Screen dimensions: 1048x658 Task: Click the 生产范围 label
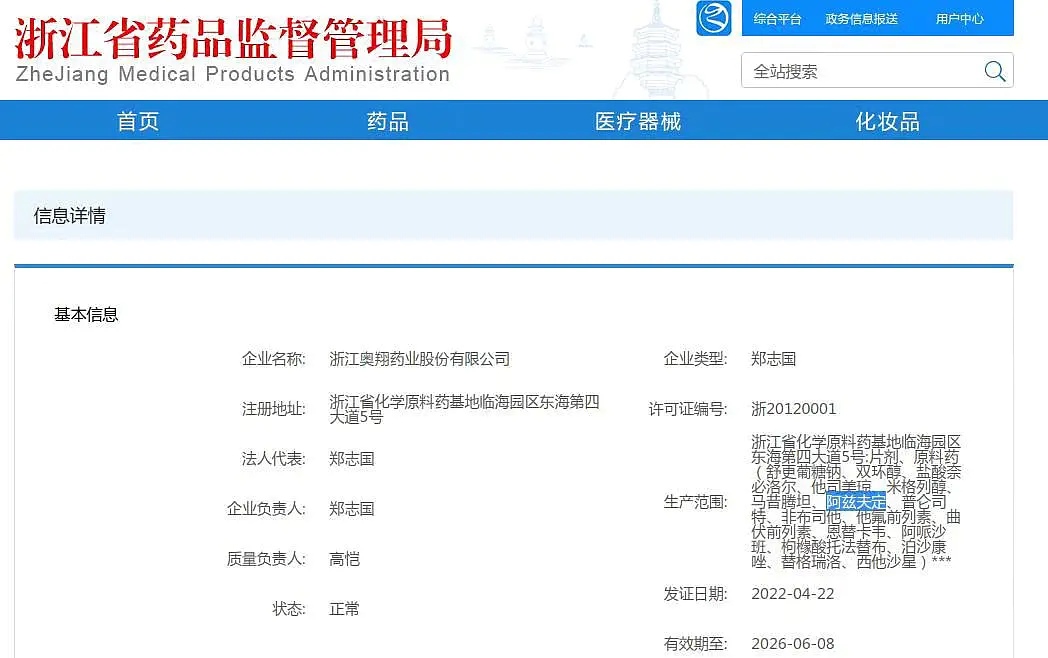[x=695, y=502]
